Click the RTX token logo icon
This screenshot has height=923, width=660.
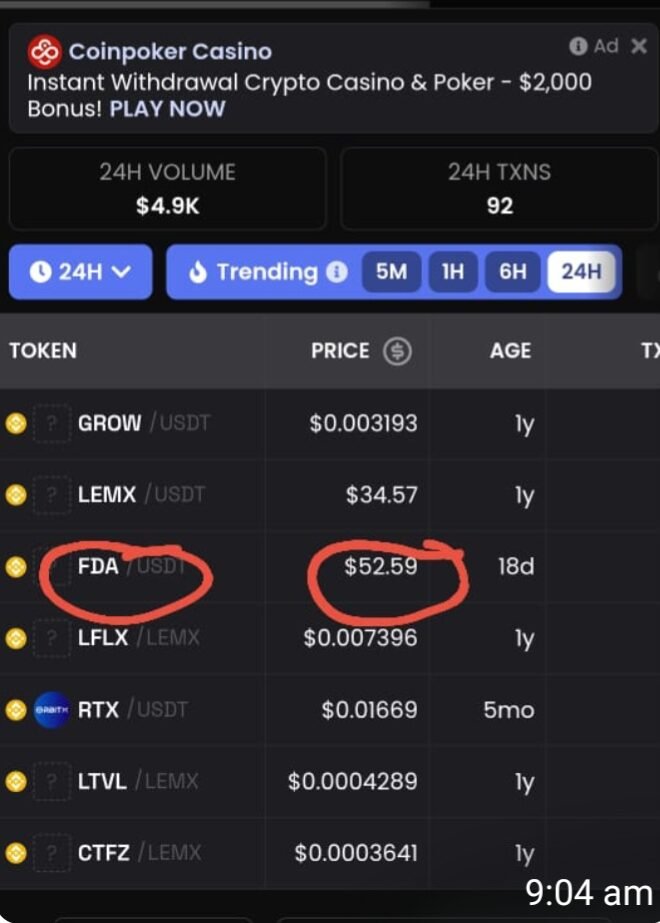pos(52,710)
